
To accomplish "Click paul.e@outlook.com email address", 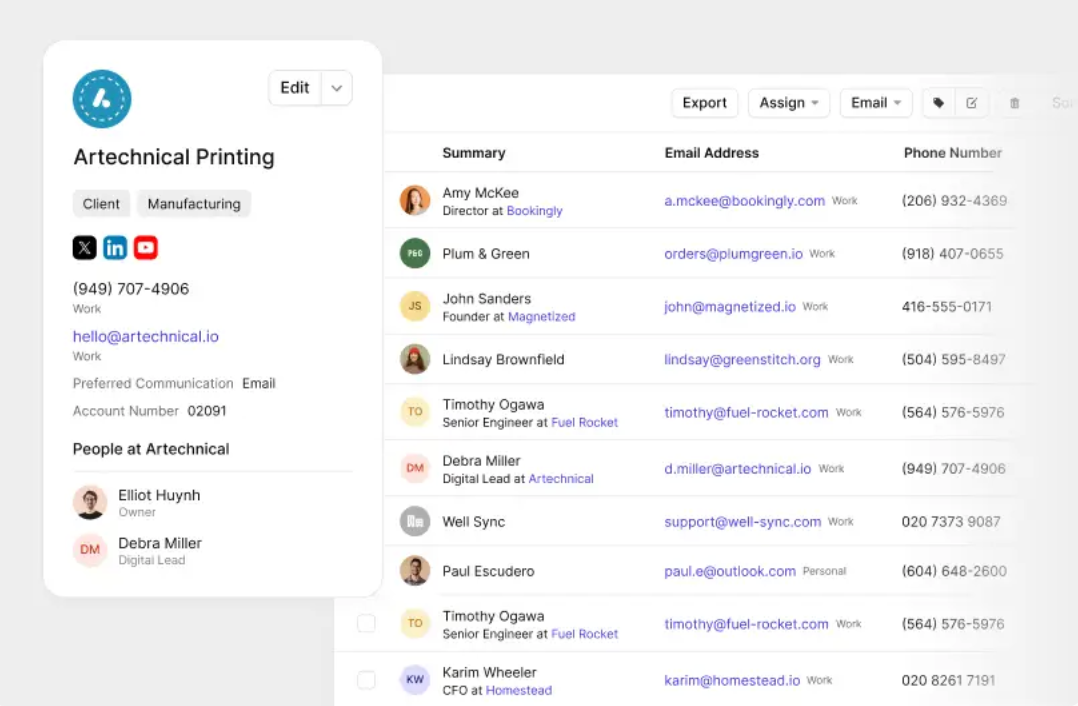I will tap(730, 571).
